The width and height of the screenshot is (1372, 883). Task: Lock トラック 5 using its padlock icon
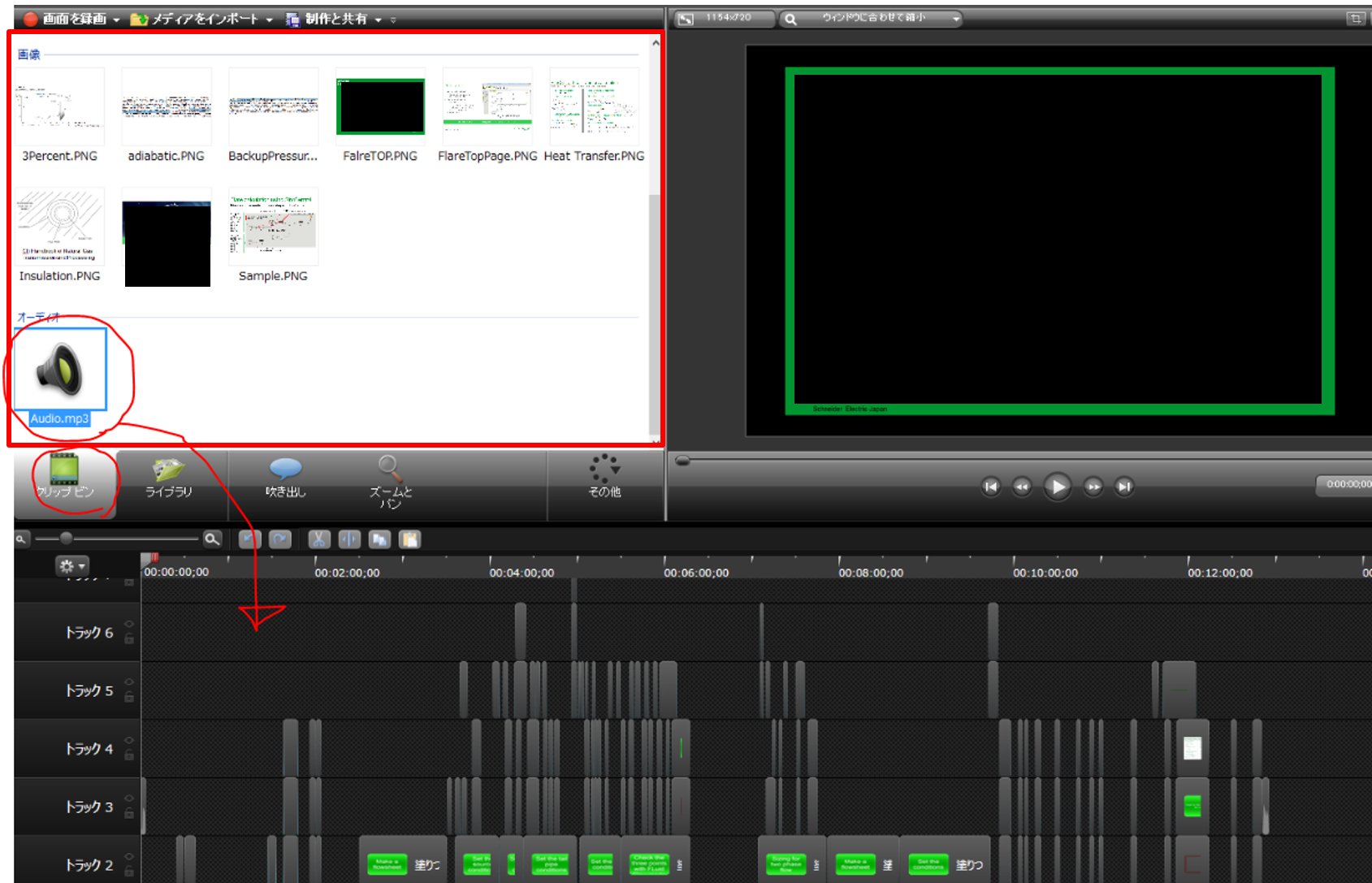pyautogui.click(x=129, y=697)
